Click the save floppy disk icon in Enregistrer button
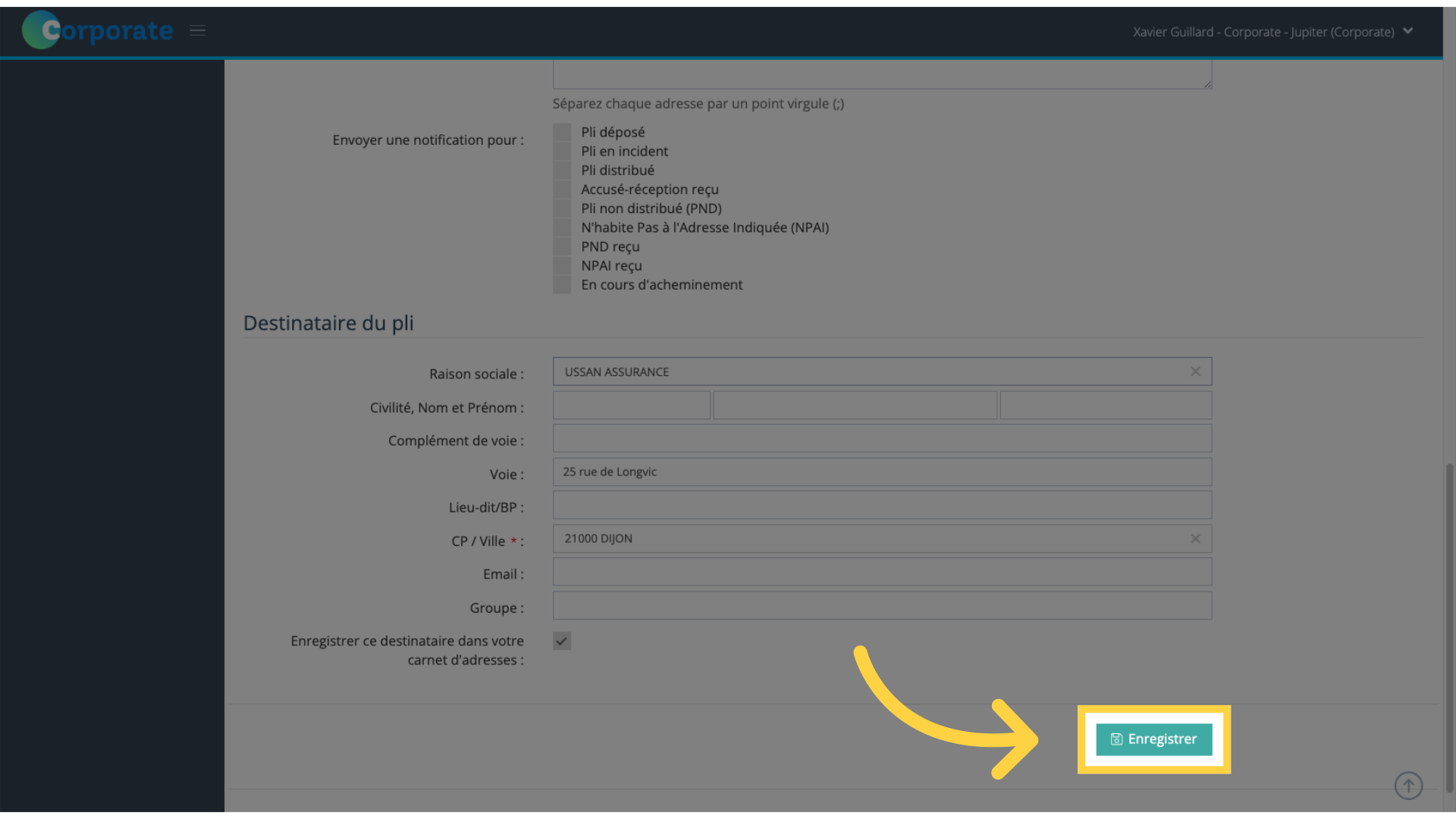The image size is (1456, 819). (x=1117, y=738)
